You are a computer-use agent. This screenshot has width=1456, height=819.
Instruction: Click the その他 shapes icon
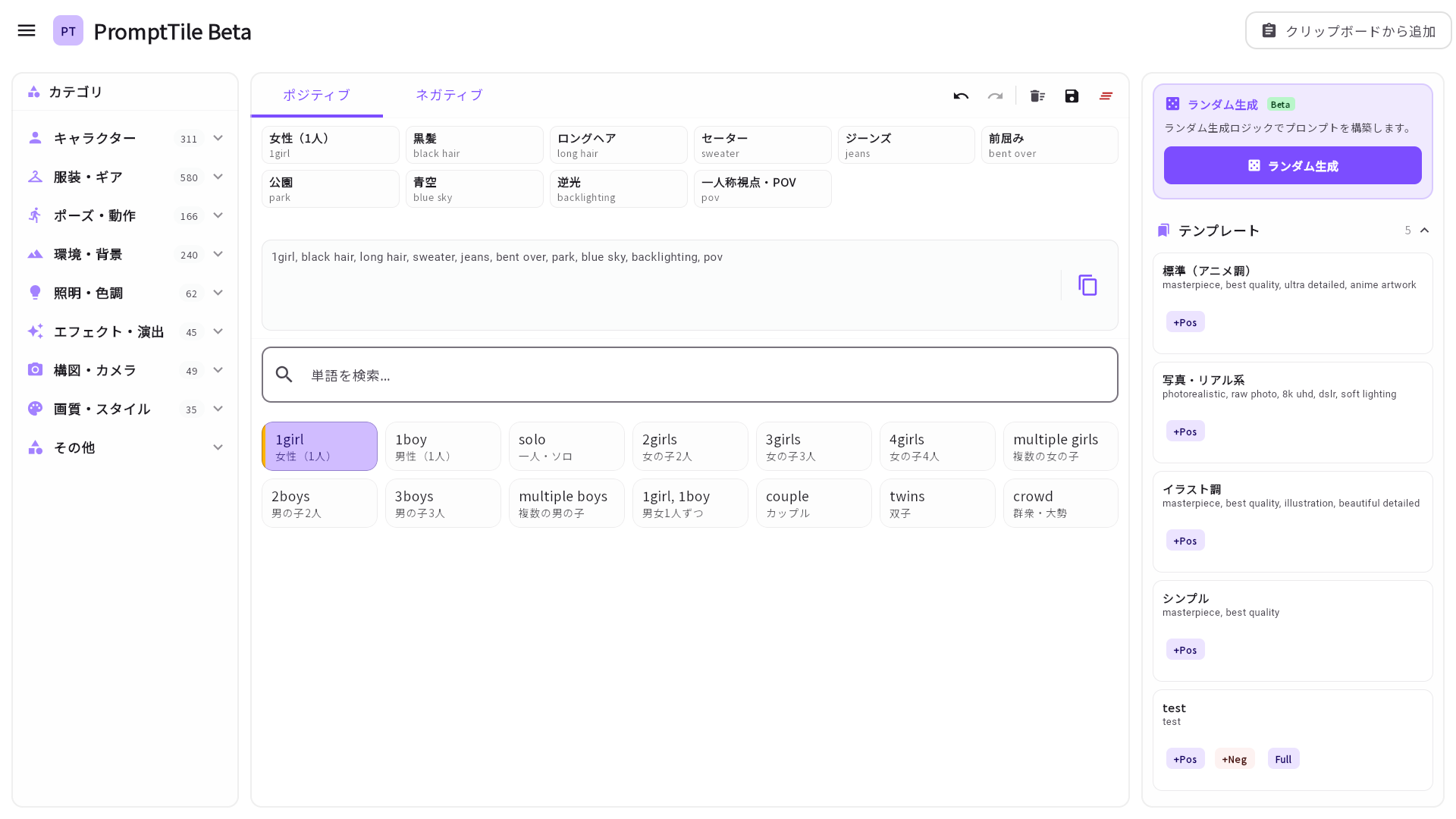click(35, 447)
